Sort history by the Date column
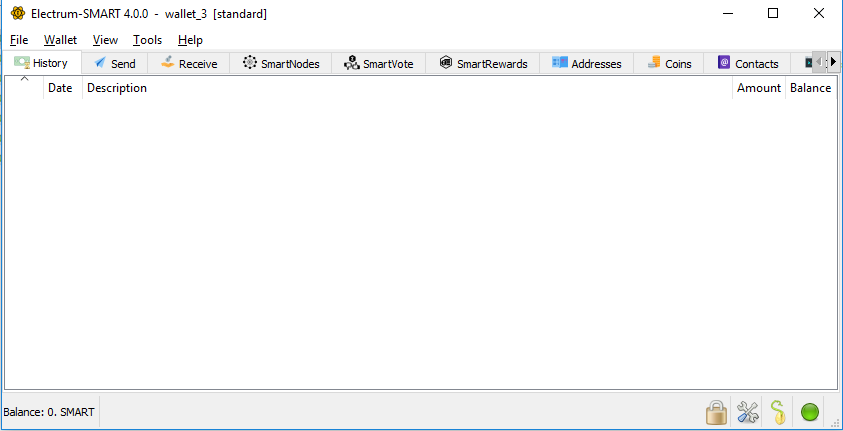The width and height of the screenshot is (843, 431). click(62, 88)
